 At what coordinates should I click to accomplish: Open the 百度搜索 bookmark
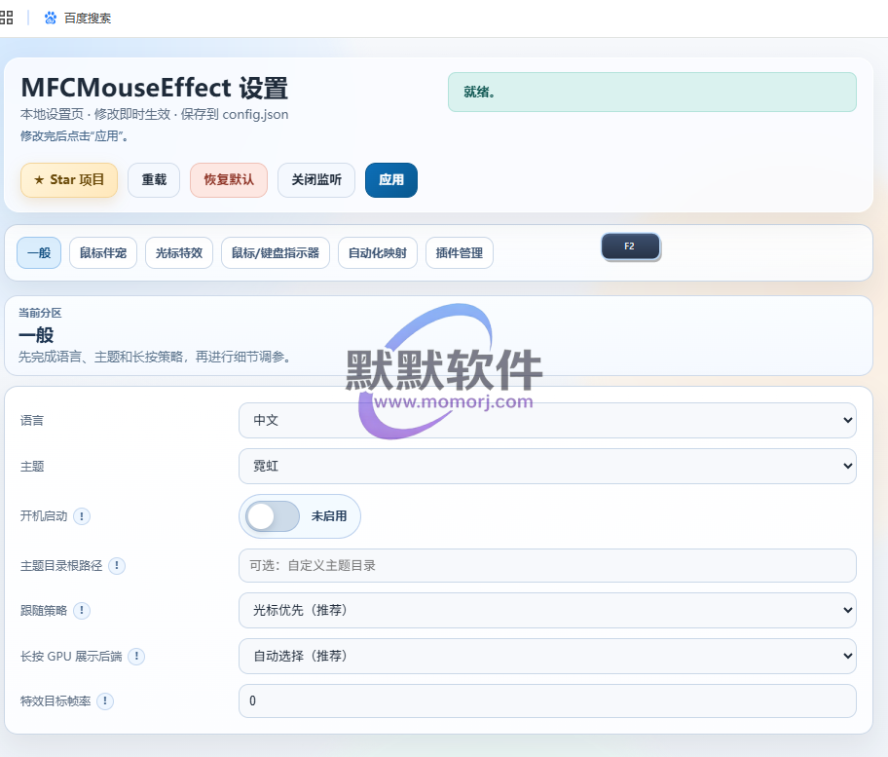tap(78, 18)
